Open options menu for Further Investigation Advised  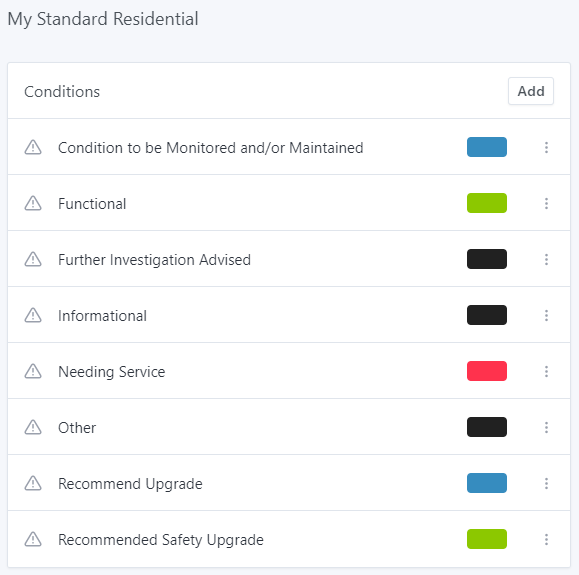(546, 259)
